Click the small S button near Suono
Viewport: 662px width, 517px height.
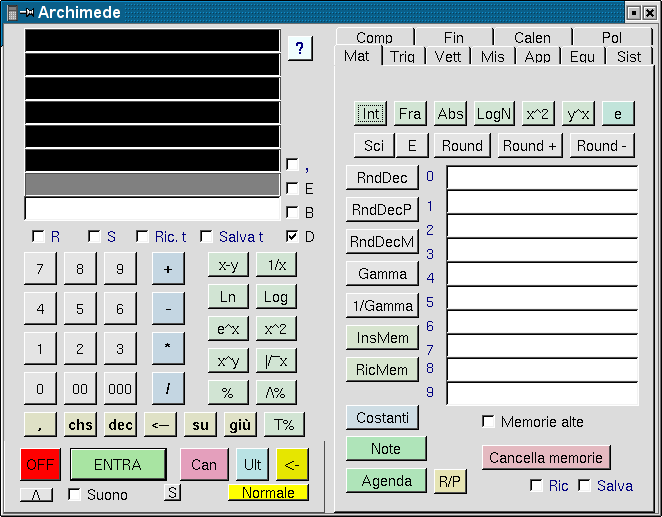click(172, 492)
